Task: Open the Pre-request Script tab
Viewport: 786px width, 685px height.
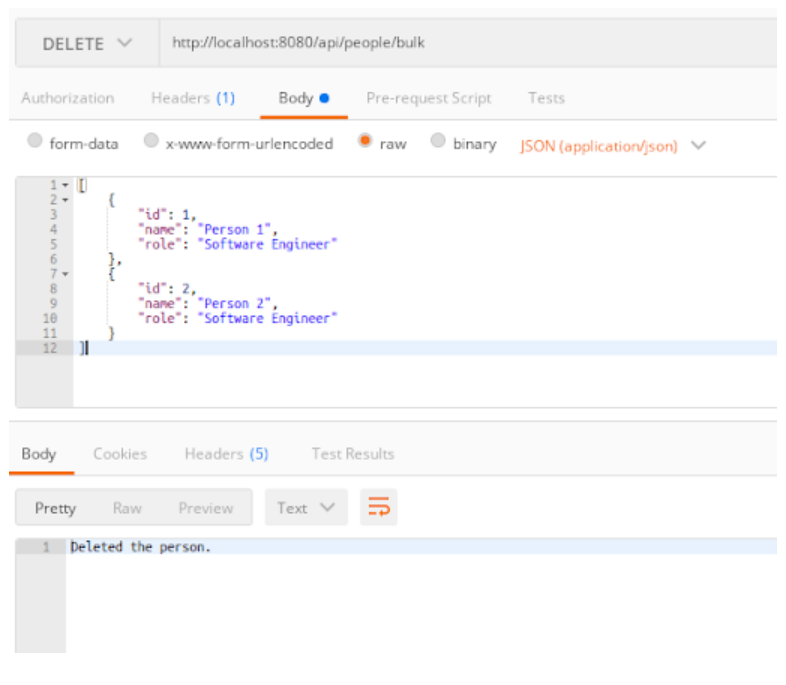Action: tap(428, 98)
